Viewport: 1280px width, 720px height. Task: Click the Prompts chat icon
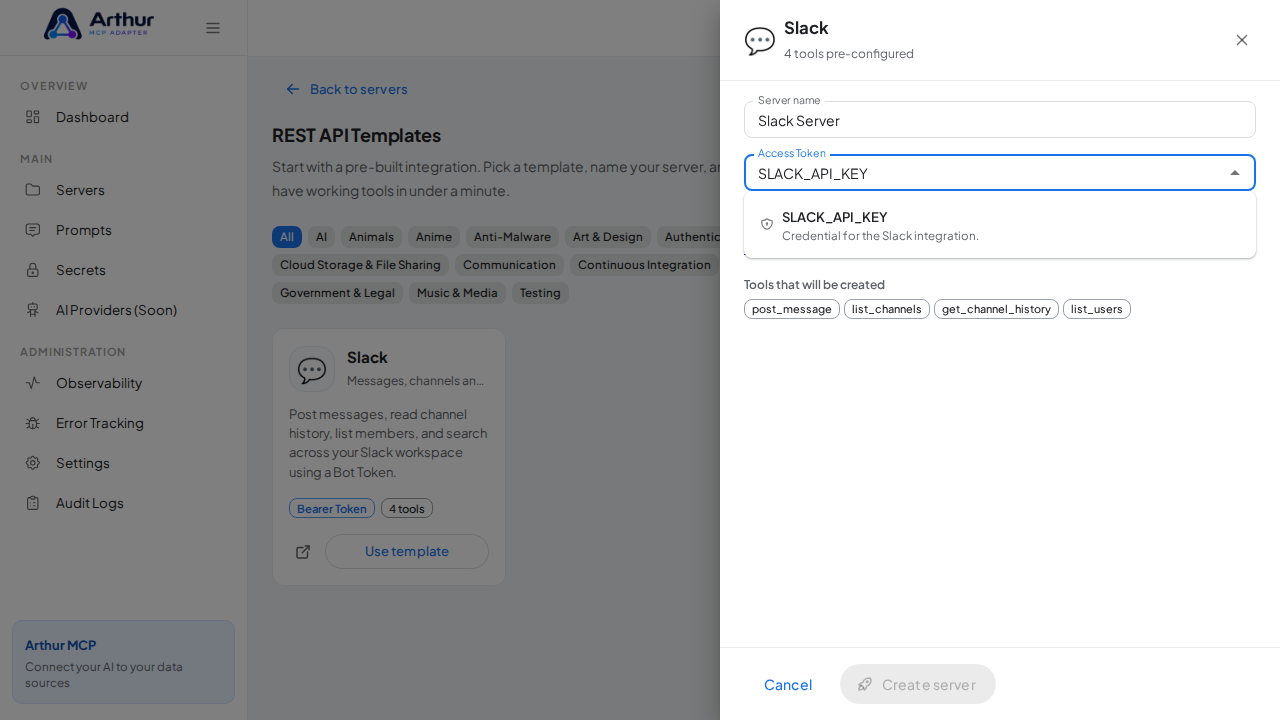click(33, 230)
